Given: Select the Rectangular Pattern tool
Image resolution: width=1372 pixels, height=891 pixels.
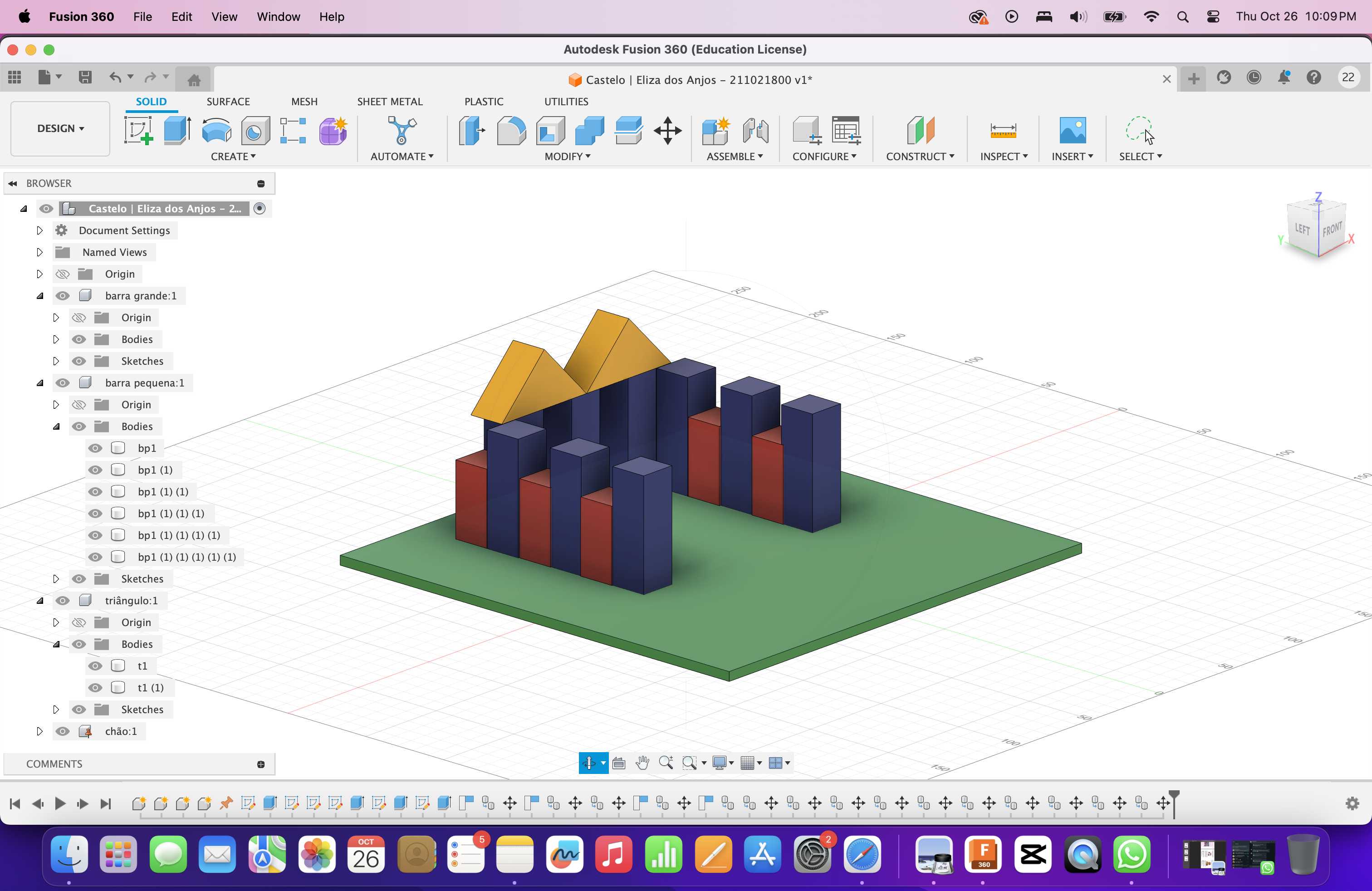Looking at the screenshot, I should click(x=293, y=130).
